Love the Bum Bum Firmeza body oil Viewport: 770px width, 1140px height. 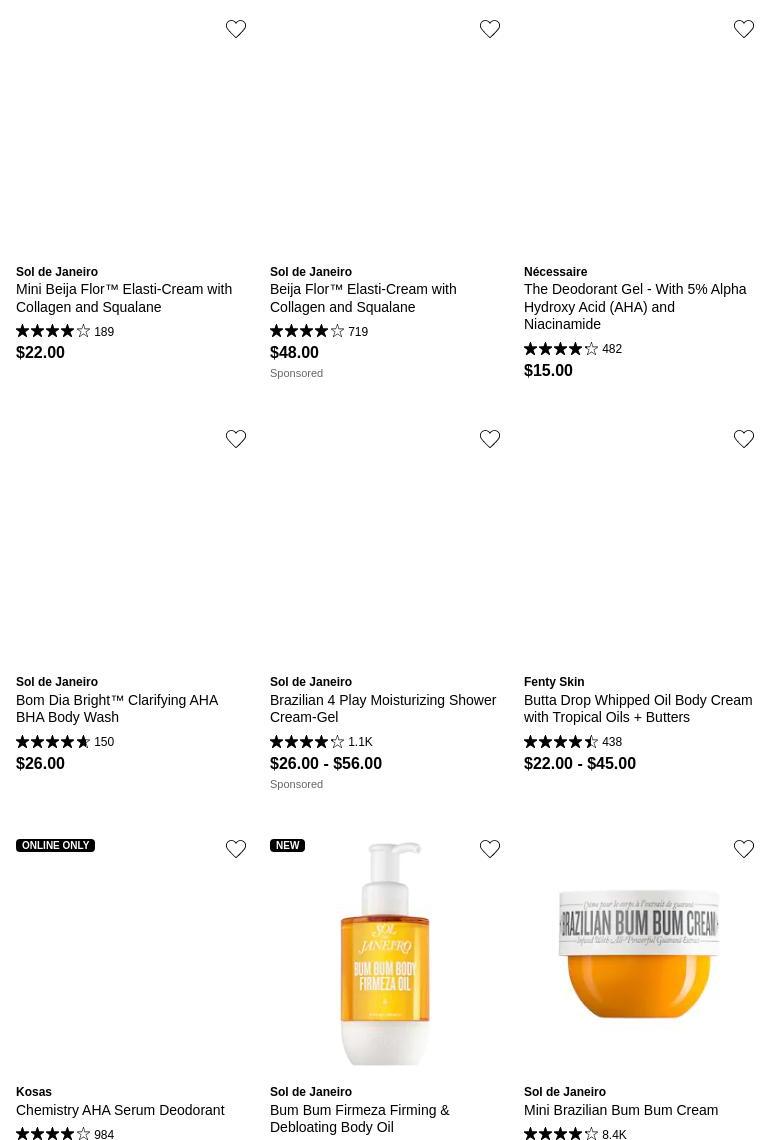[490, 849]
